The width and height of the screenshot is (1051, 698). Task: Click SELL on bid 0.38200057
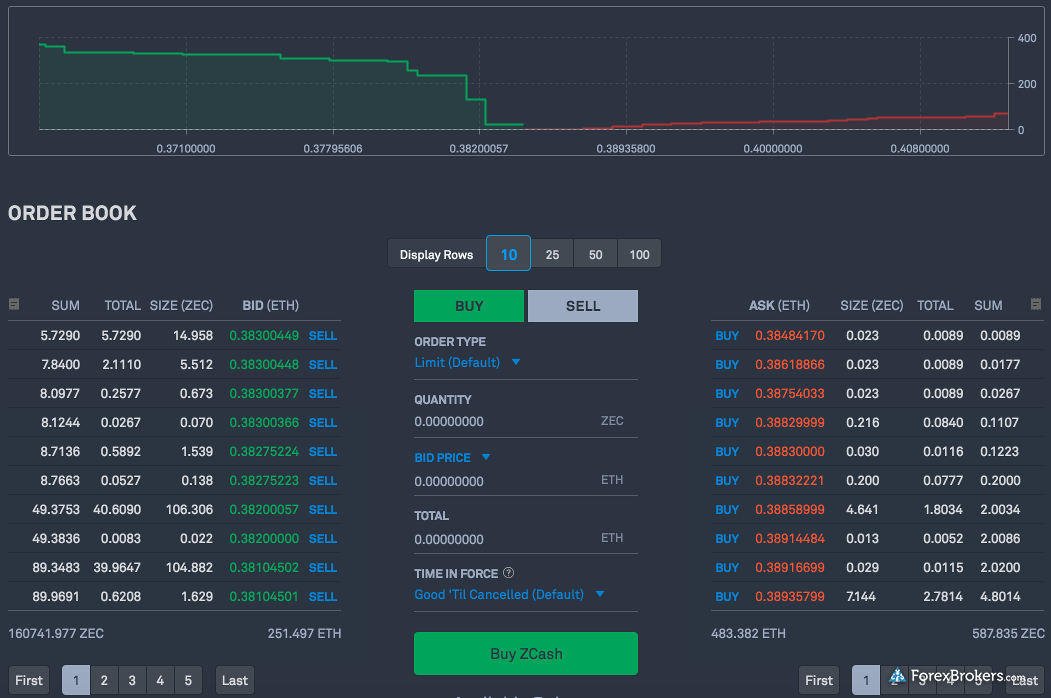coord(322,510)
